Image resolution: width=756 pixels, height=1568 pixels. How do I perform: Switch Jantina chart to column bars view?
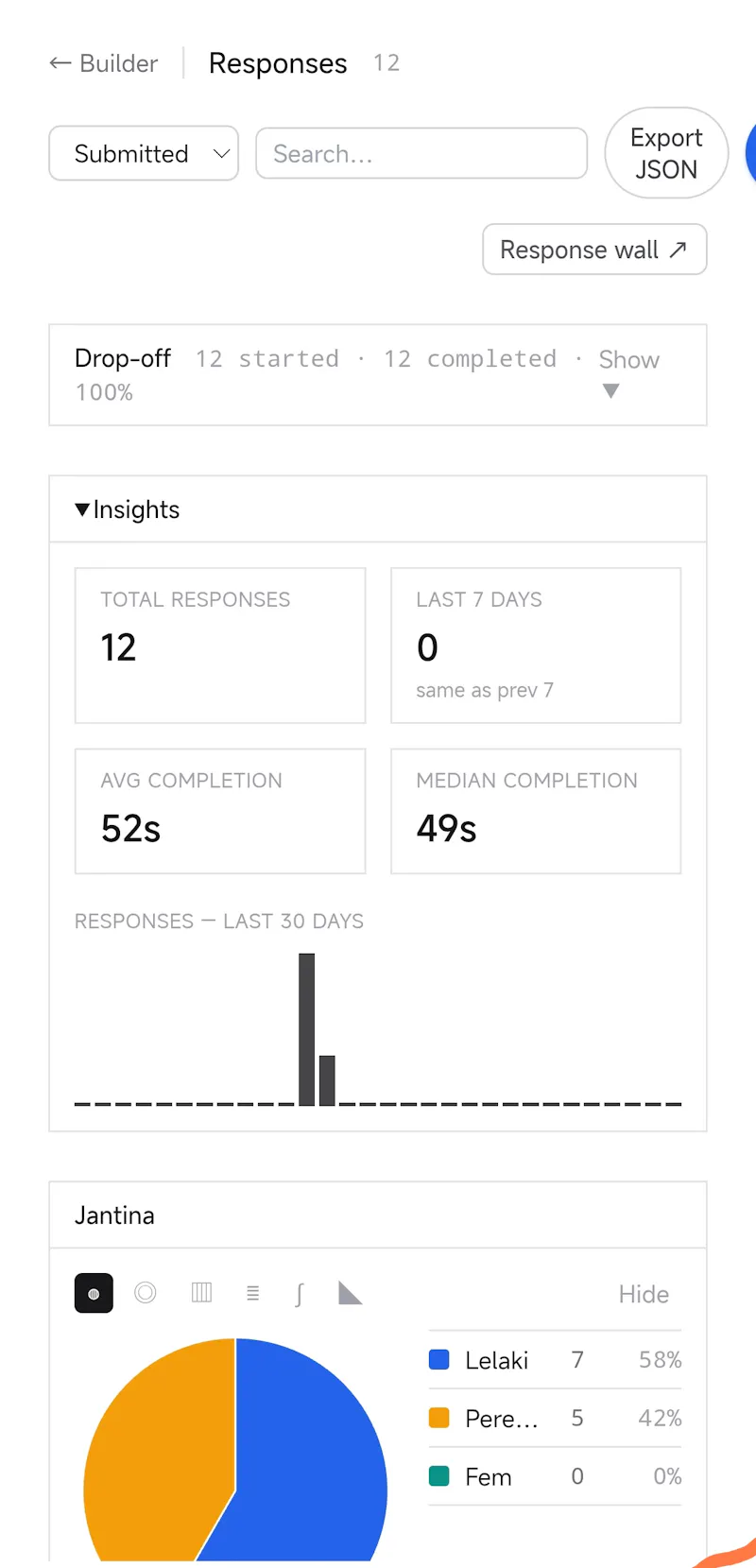tap(201, 1293)
